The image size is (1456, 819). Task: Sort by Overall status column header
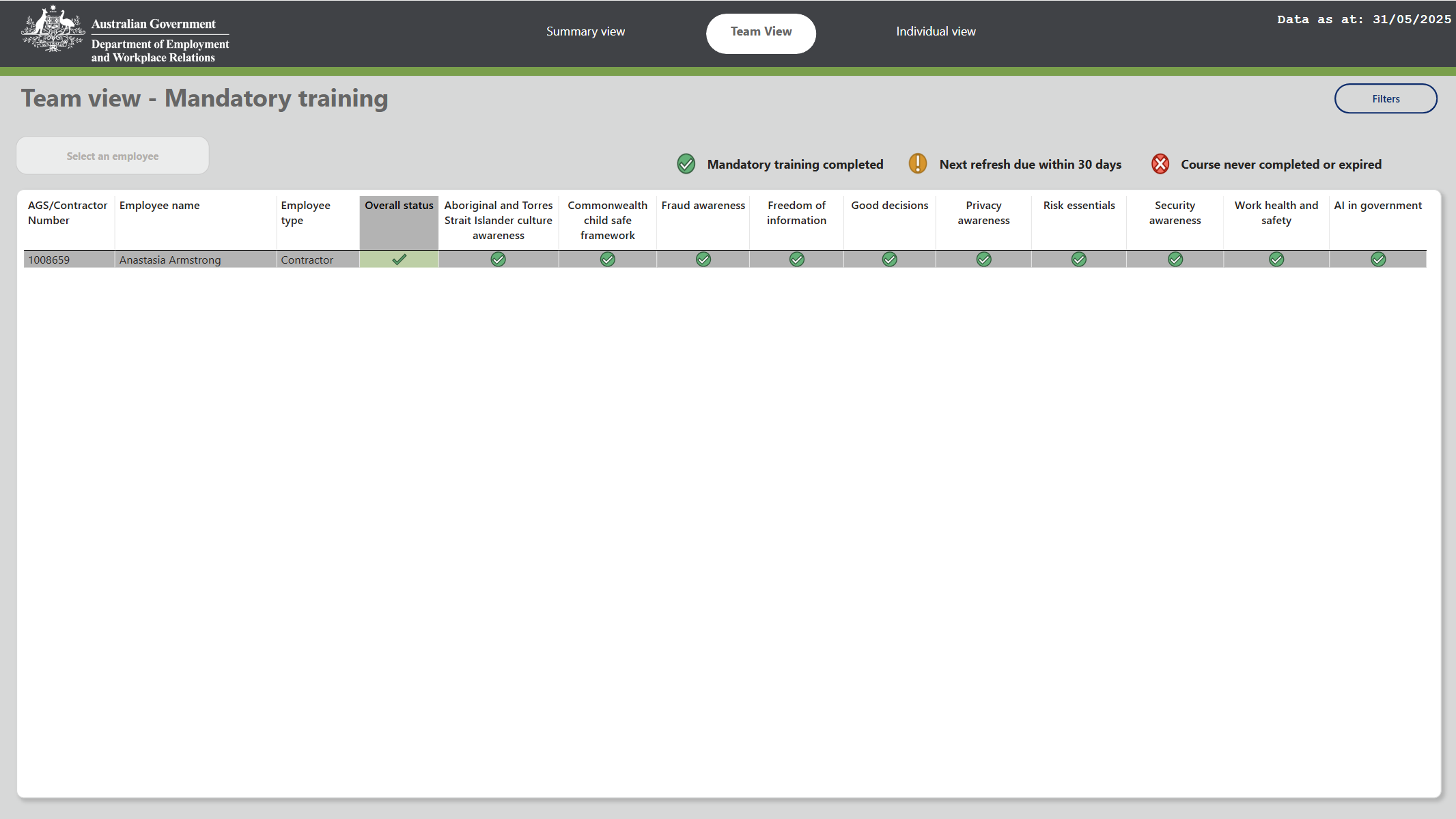[x=399, y=206]
